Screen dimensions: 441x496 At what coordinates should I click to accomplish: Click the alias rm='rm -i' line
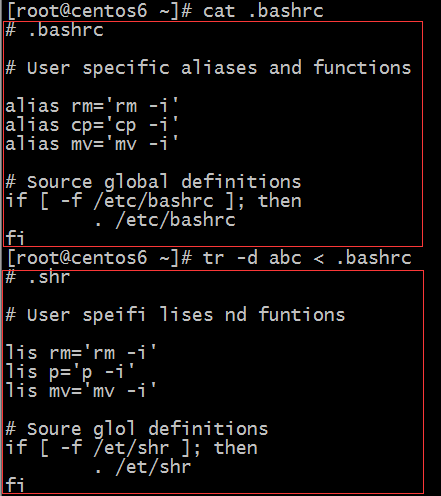tap(92, 106)
